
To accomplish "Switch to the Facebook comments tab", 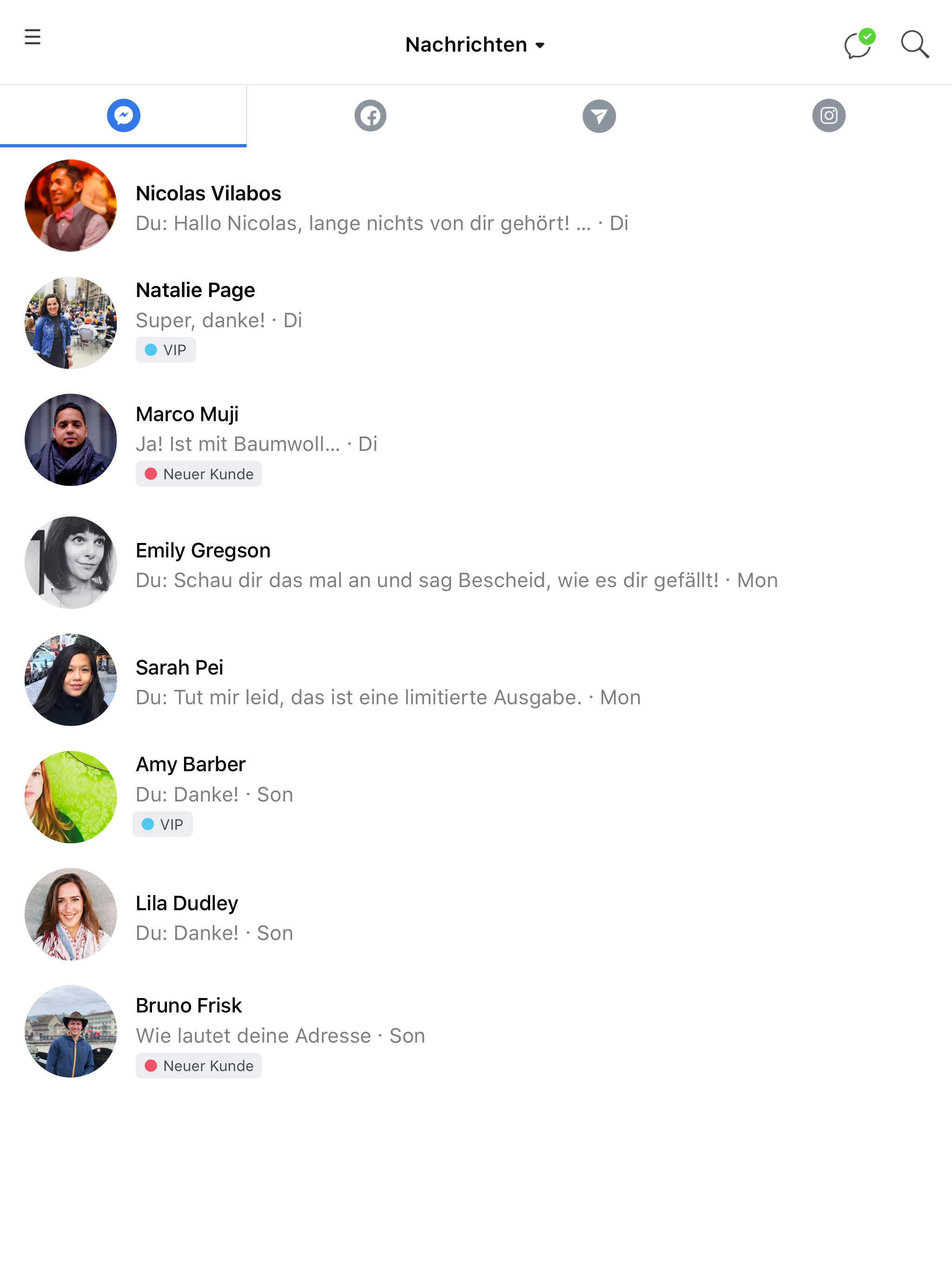I will (x=370, y=115).
